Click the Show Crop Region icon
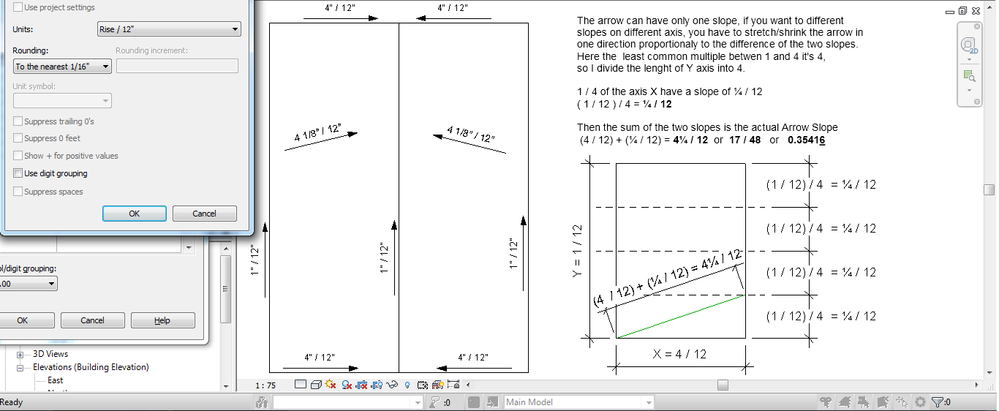The width and height of the screenshot is (999, 411). click(377, 384)
